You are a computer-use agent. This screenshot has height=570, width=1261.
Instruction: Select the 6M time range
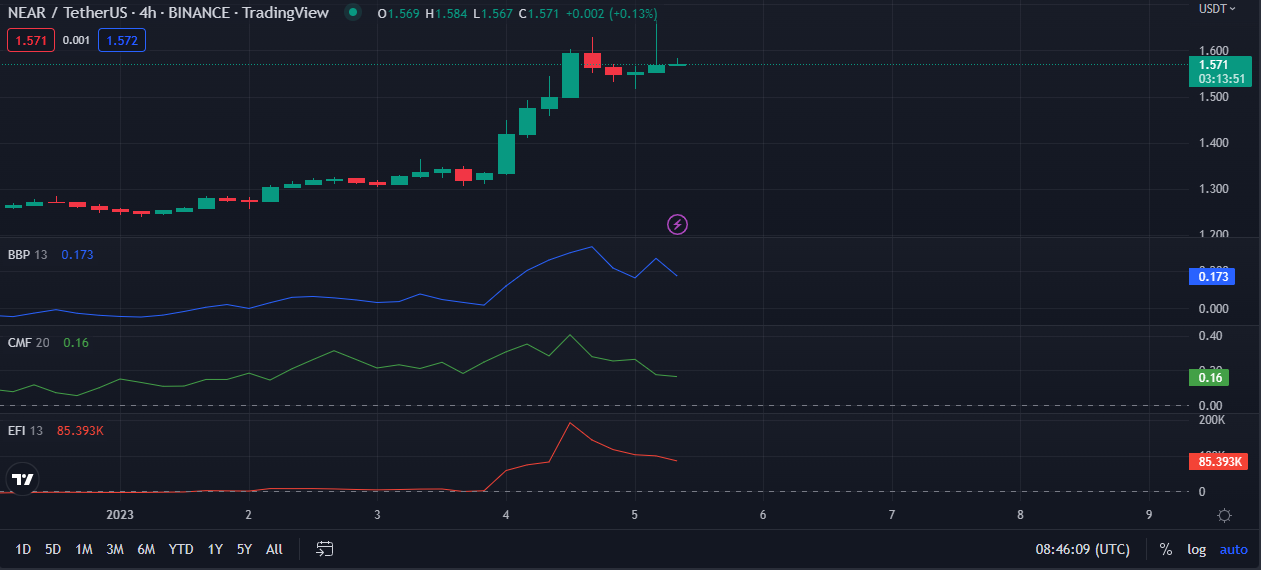(x=146, y=549)
